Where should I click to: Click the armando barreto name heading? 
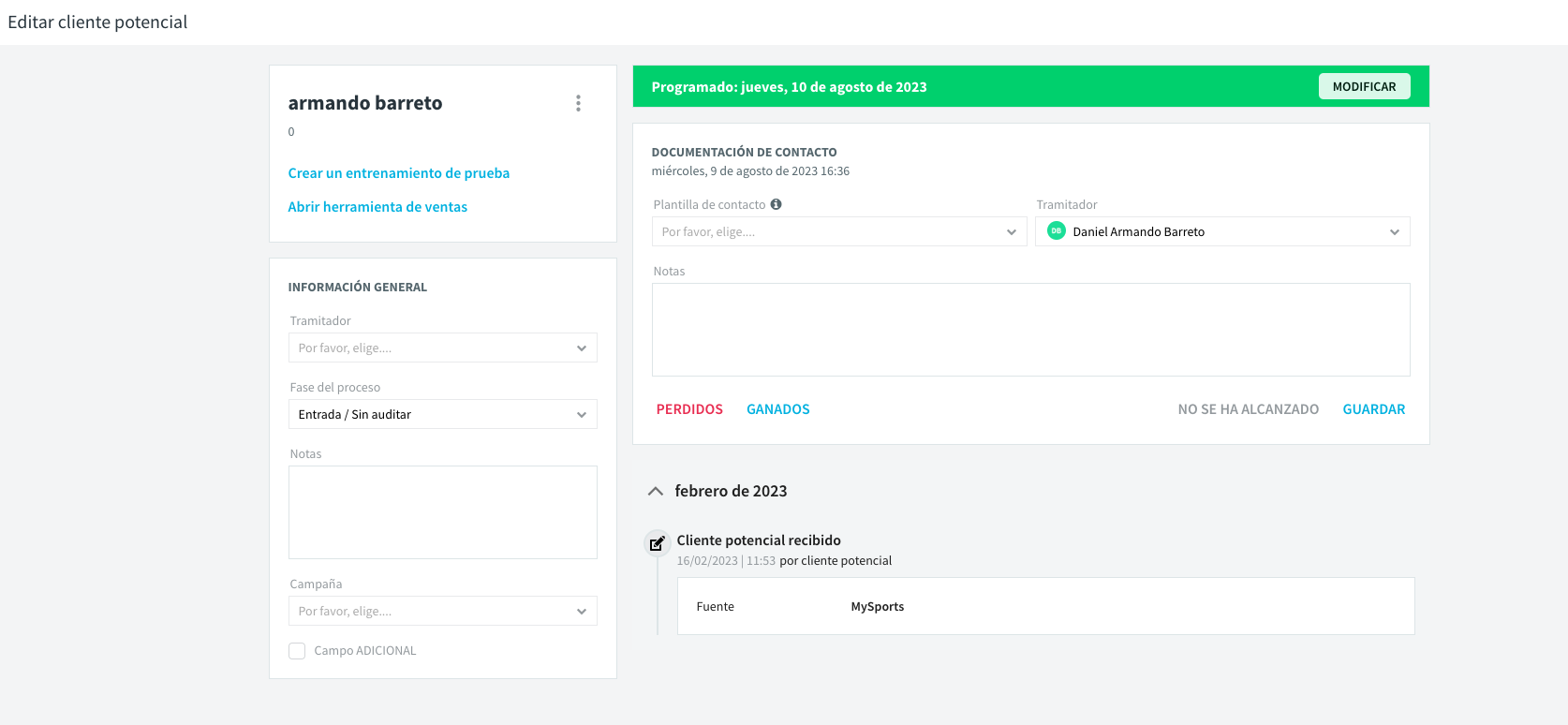(x=364, y=103)
